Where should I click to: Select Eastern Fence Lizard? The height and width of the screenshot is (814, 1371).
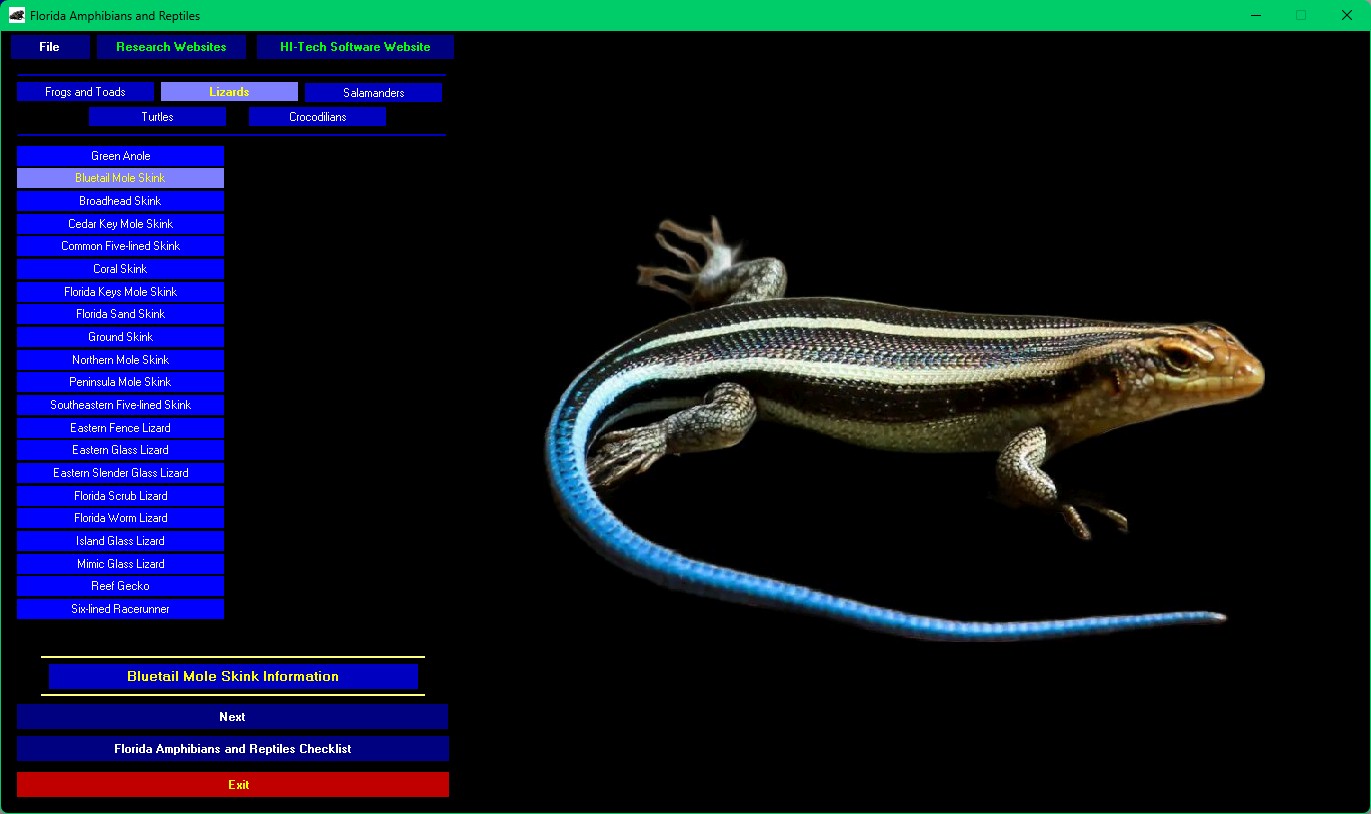(x=120, y=428)
